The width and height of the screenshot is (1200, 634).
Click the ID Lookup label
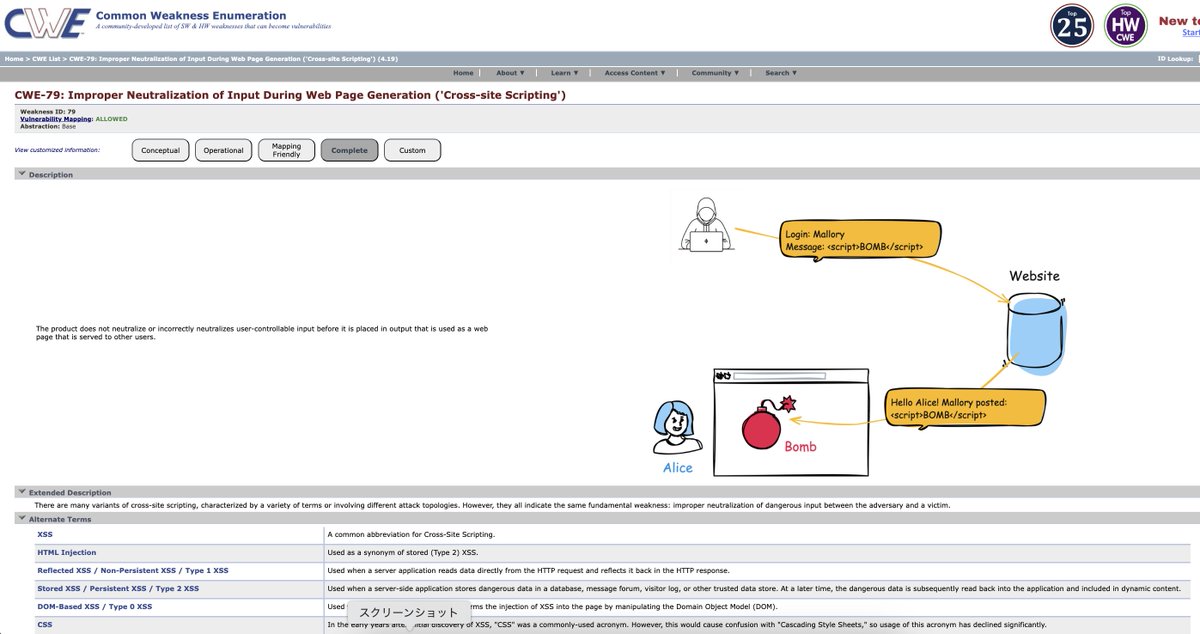1176,59
